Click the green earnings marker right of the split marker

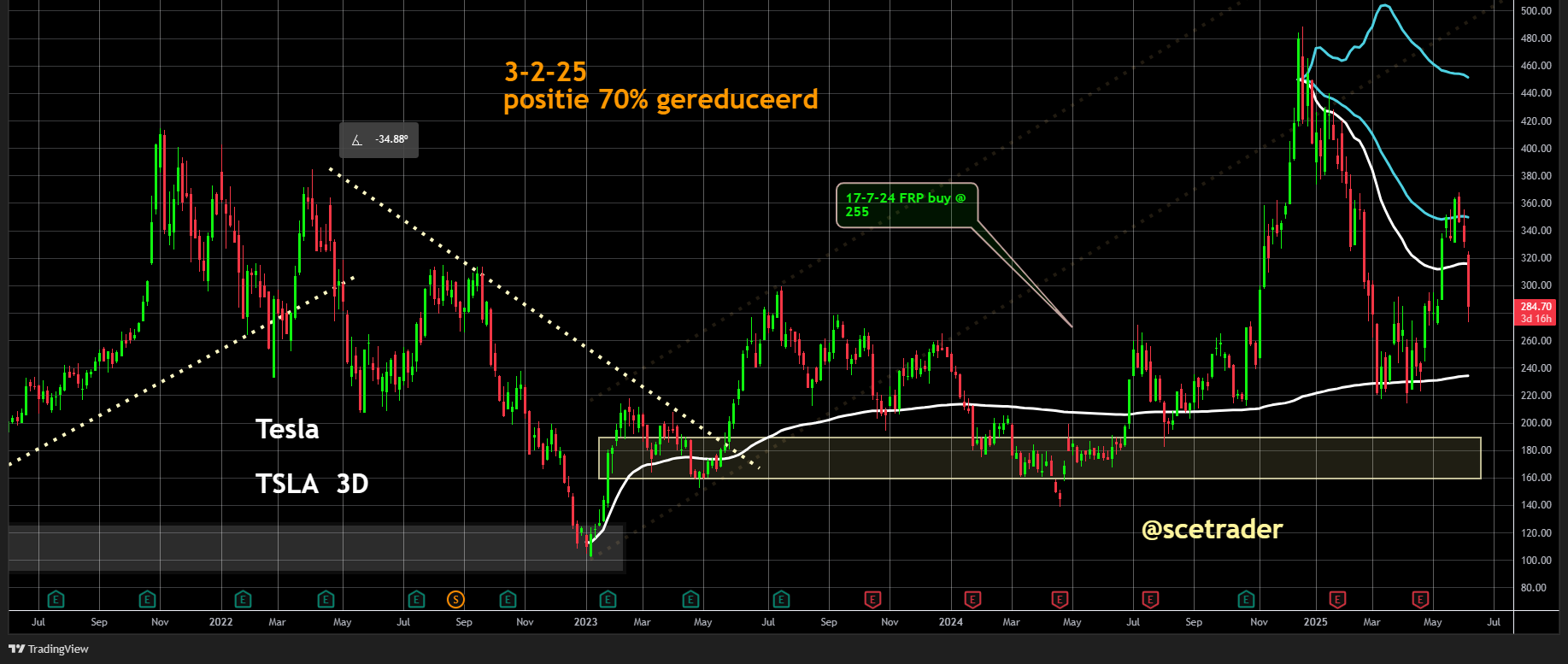point(508,599)
